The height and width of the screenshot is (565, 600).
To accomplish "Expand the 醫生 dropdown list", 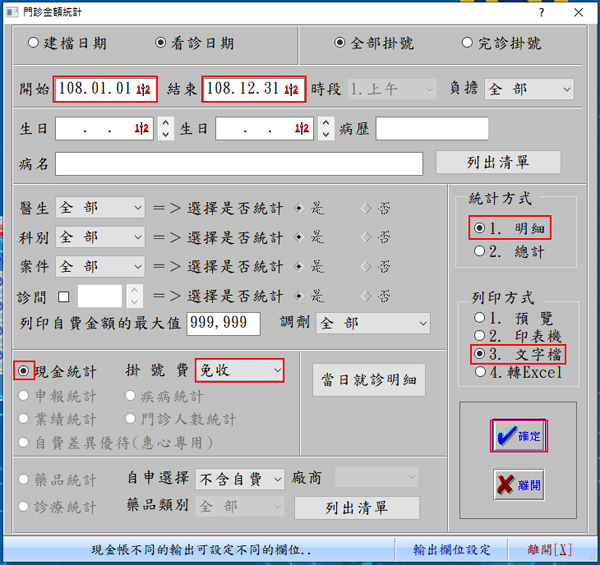I will 100,208.
